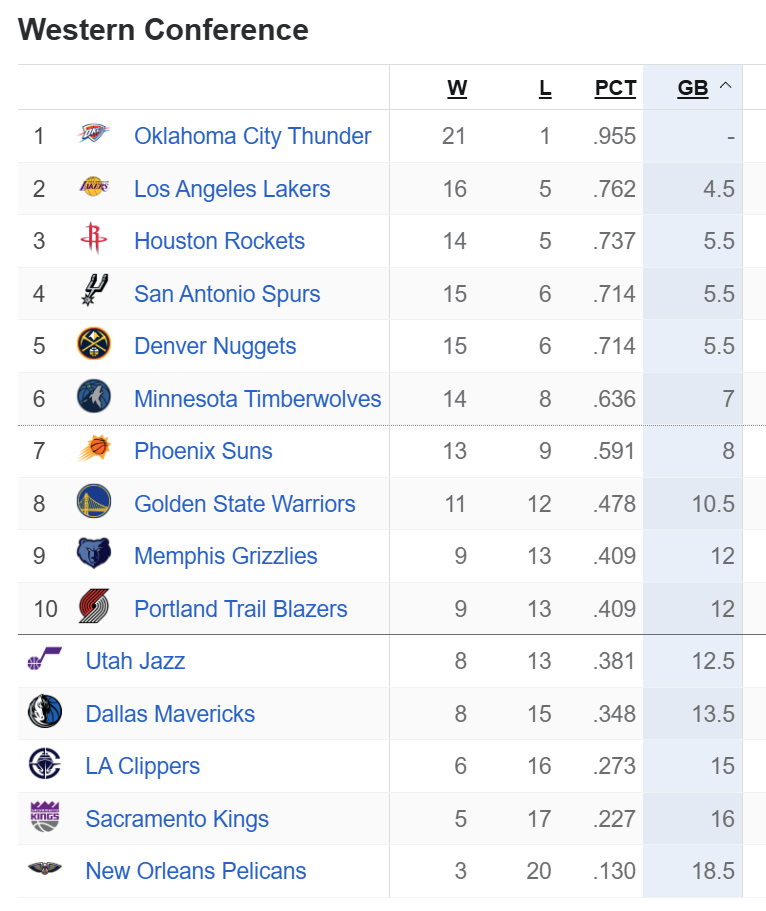Click the Oklahoma City Thunder logo icon
Viewport: 766px width, 911px height.
[x=94, y=135]
